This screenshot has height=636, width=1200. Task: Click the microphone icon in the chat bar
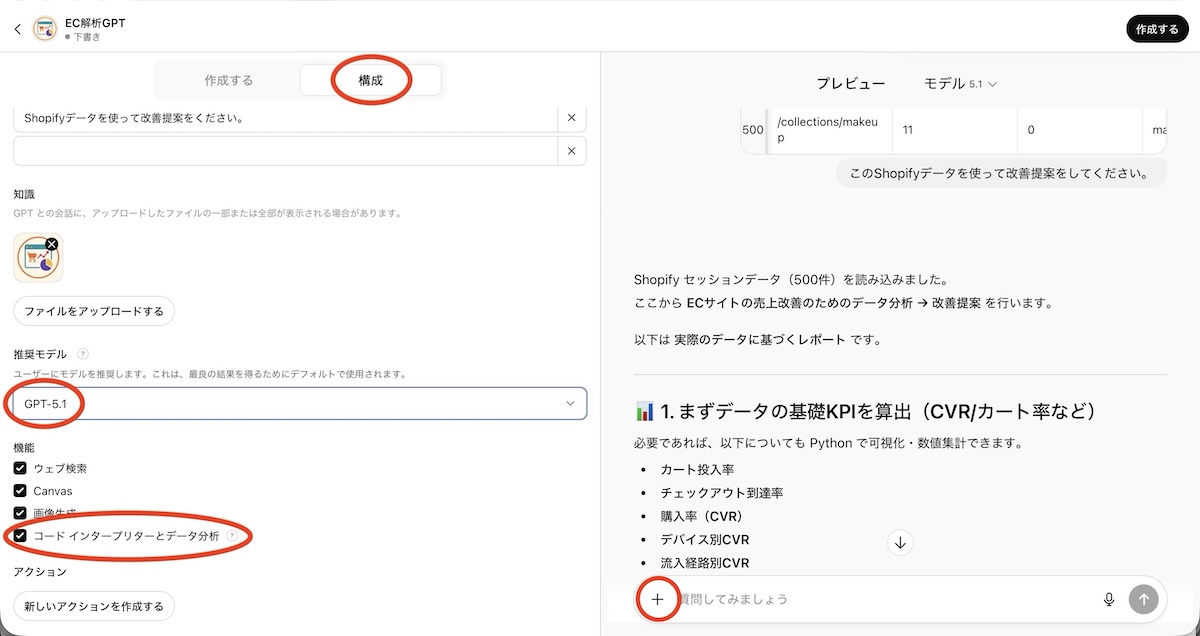tap(1110, 599)
